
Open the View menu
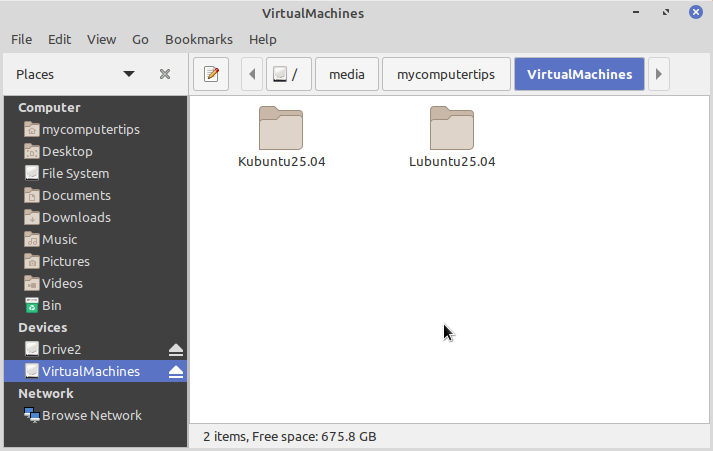[x=101, y=39]
